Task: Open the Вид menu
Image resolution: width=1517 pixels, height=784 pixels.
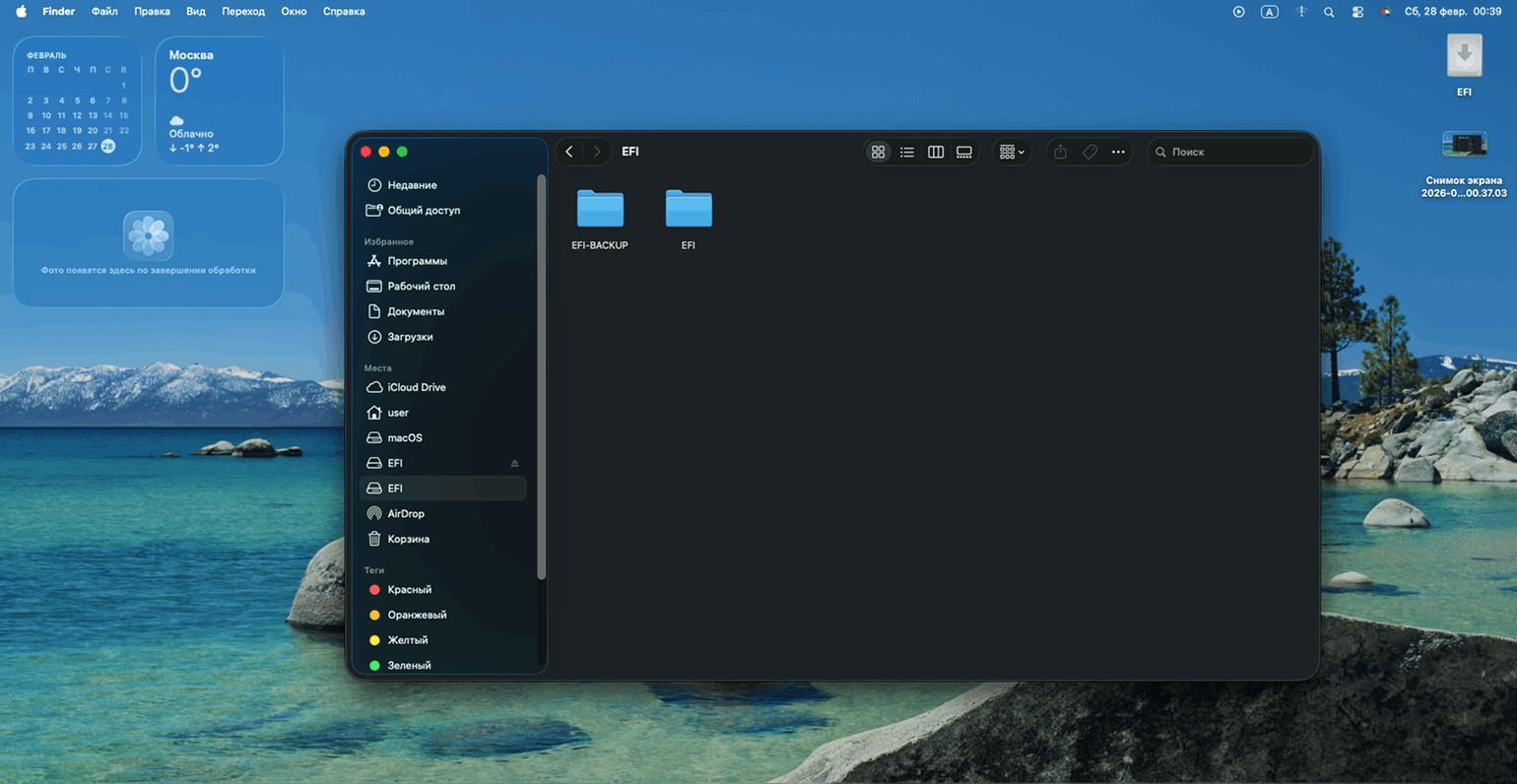Action: tap(196, 12)
